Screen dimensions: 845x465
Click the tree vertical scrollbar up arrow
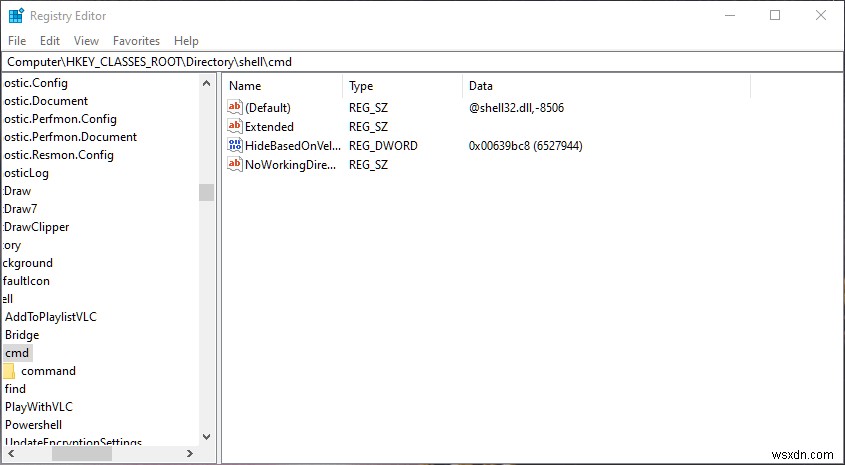point(206,83)
